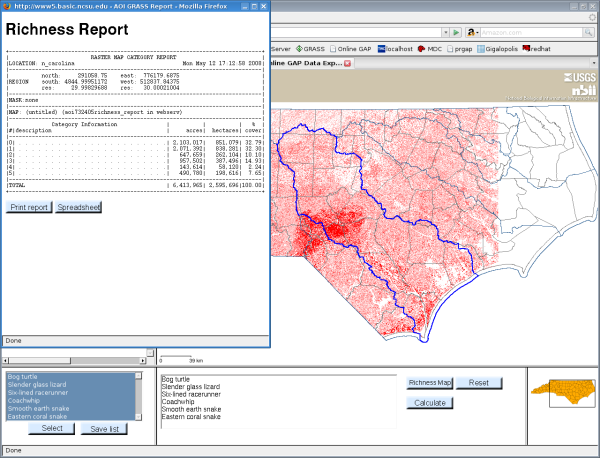Open the prgap bookmark
Viewport: 600px width, 458px height.
[460, 49]
